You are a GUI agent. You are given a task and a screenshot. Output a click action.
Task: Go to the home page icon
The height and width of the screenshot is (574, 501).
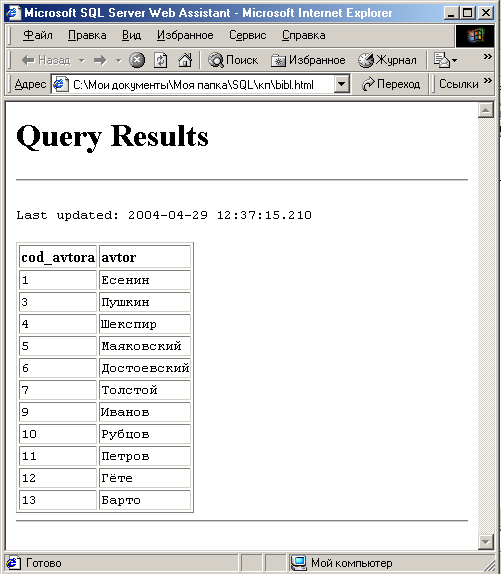pyautogui.click(x=185, y=60)
